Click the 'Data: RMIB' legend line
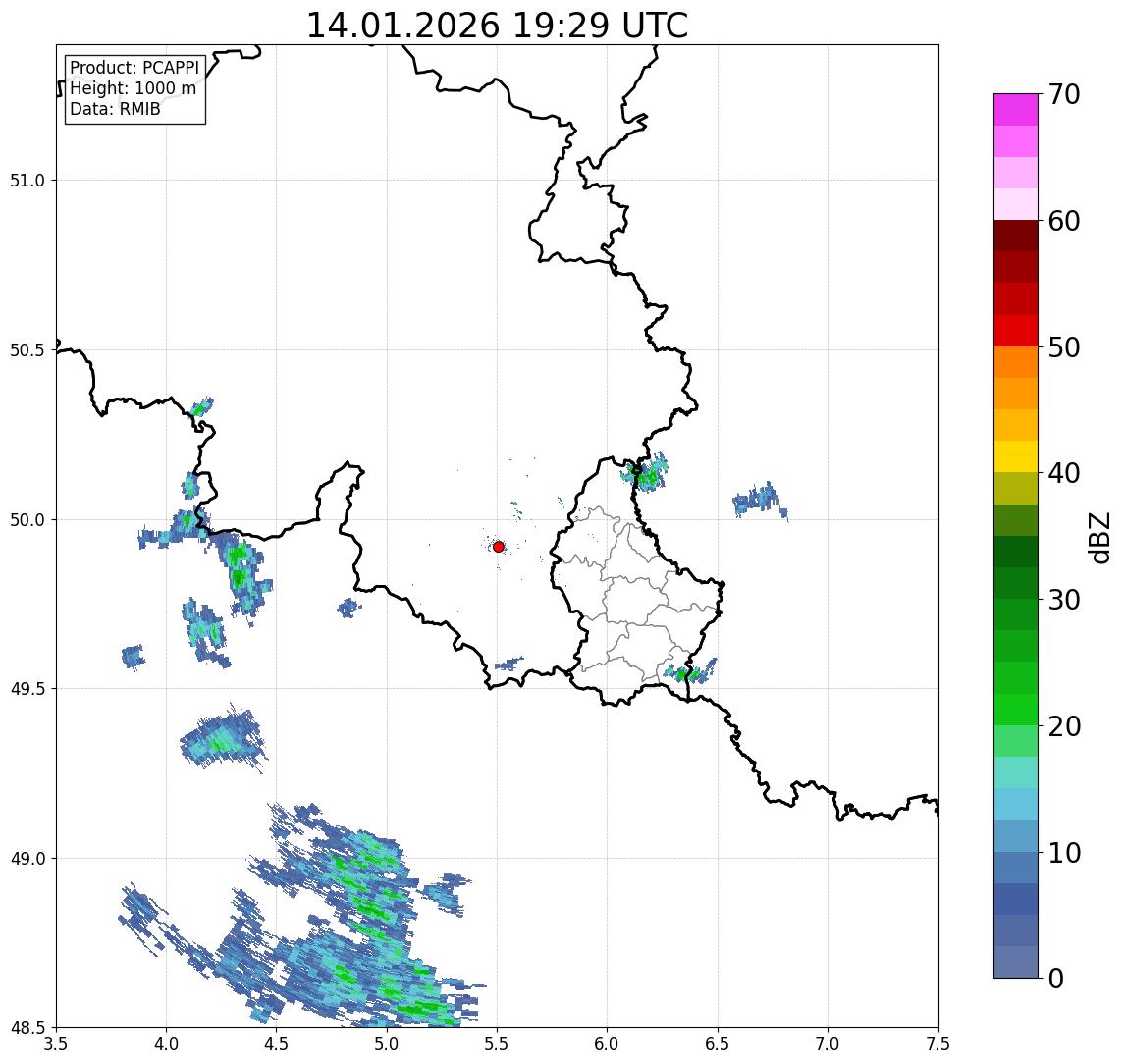The height and width of the screenshot is (1064, 1124). tap(115, 109)
